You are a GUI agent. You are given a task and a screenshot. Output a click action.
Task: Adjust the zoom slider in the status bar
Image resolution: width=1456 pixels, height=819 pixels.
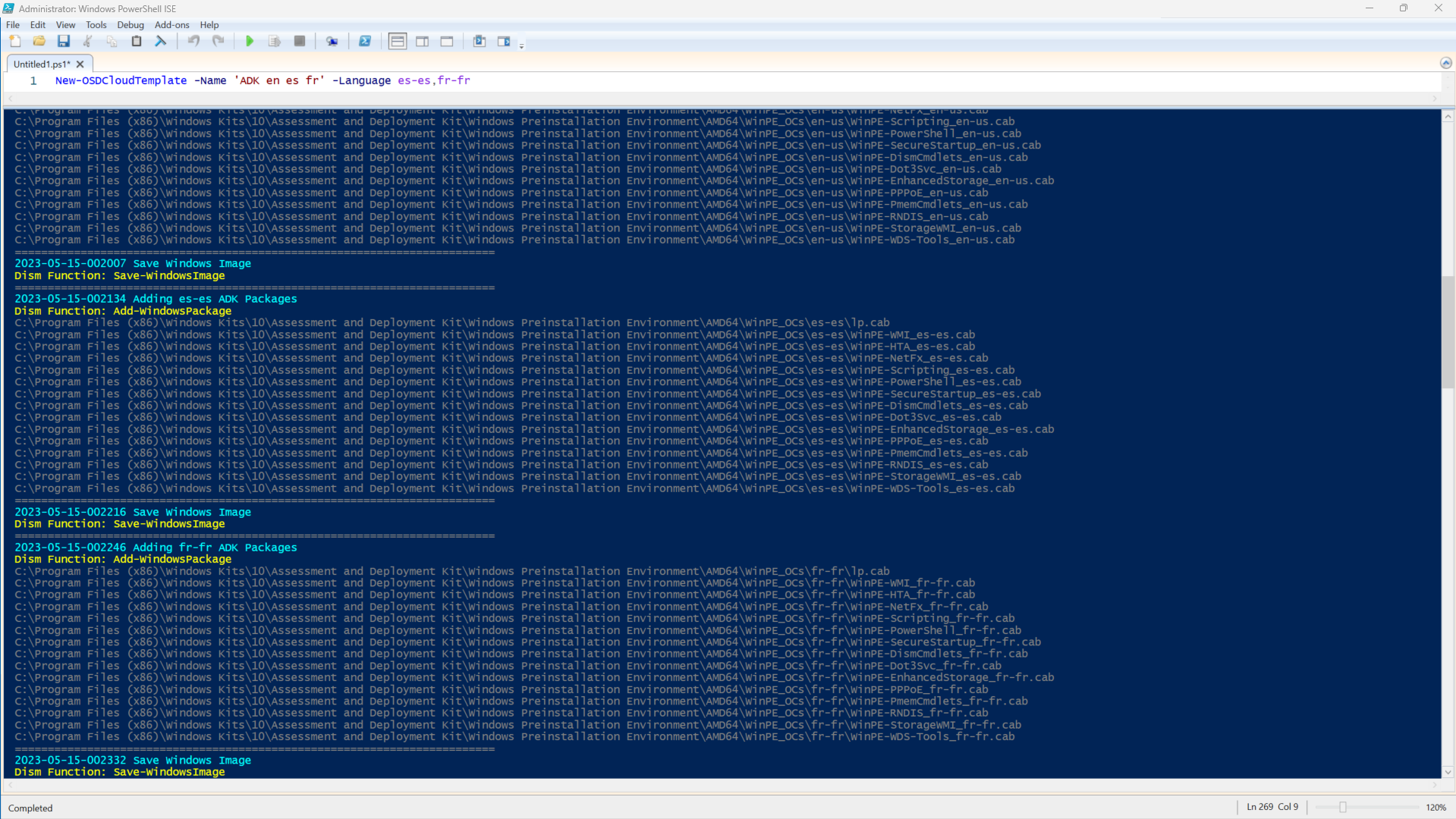click(x=1342, y=808)
